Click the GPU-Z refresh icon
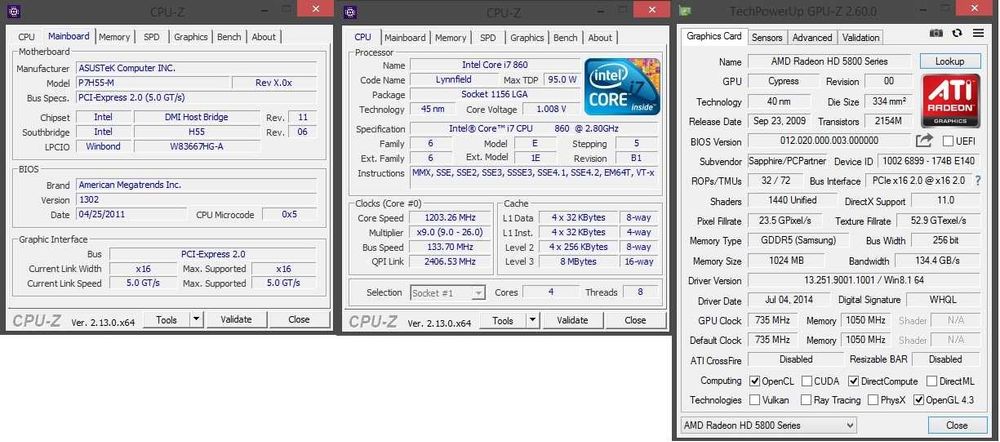Image resolution: width=1000 pixels, height=442 pixels. [x=957, y=33]
